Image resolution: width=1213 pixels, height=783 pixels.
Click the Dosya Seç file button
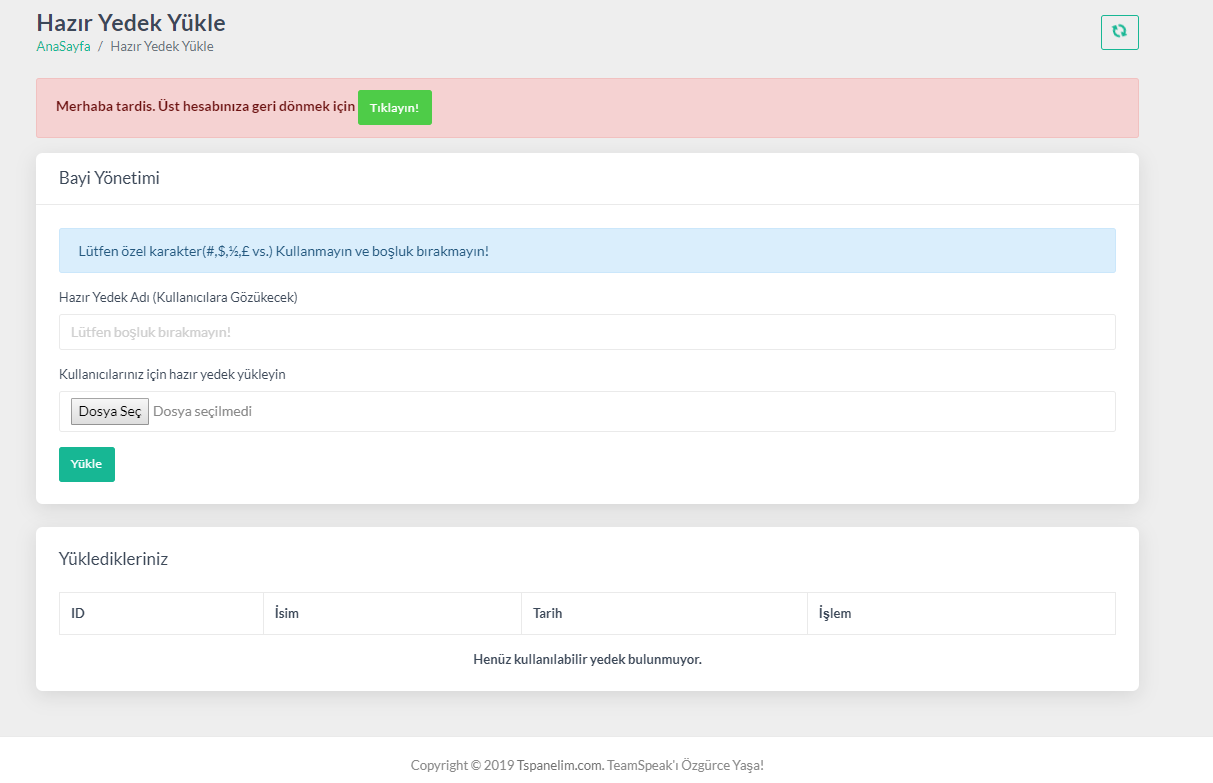pyautogui.click(x=110, y=411)
